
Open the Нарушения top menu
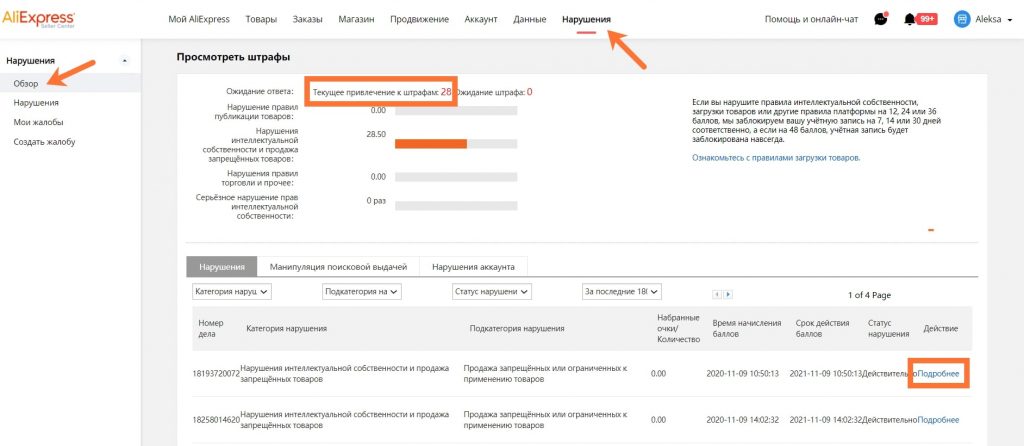(586, 20)
